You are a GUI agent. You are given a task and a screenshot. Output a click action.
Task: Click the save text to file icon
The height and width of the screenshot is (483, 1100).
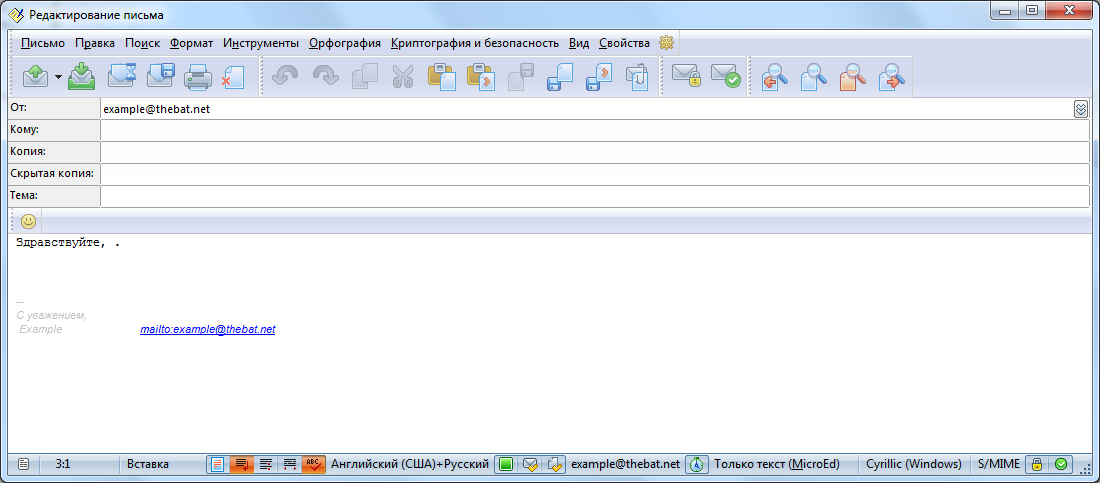click(x=560, y=77)
